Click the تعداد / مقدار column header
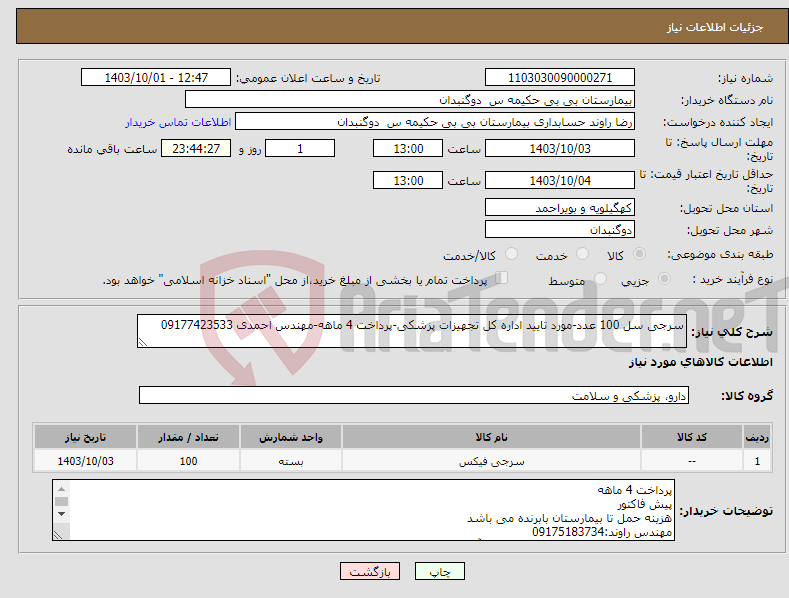Screen dimensions: 789x598 [x=188, y=437]
